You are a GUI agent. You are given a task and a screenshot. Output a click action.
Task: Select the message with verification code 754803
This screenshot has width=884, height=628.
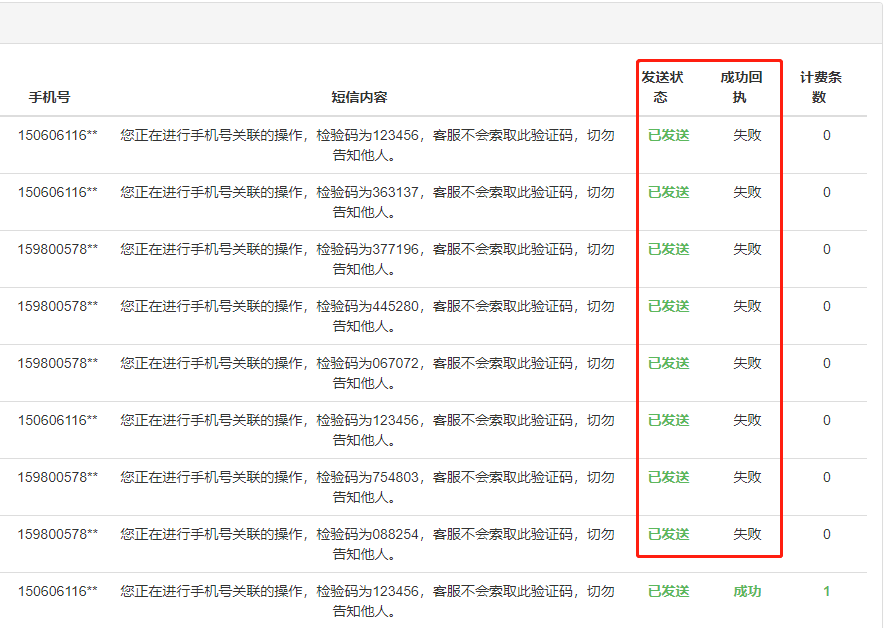[367, 487]
